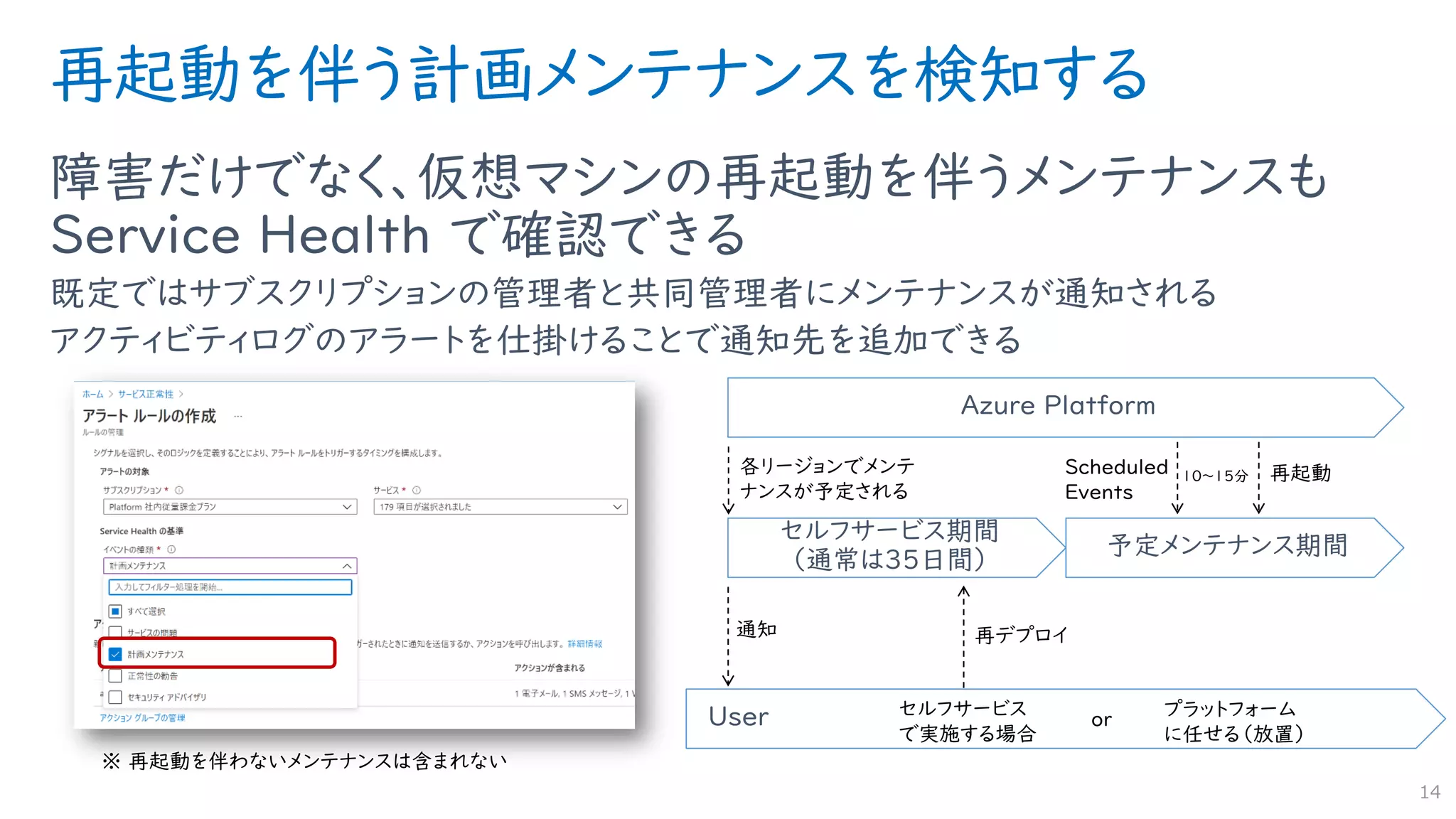Click the プラットフォームに任せる(放置) text
Screen dimensions: 1456x819
click(1233, 721)
